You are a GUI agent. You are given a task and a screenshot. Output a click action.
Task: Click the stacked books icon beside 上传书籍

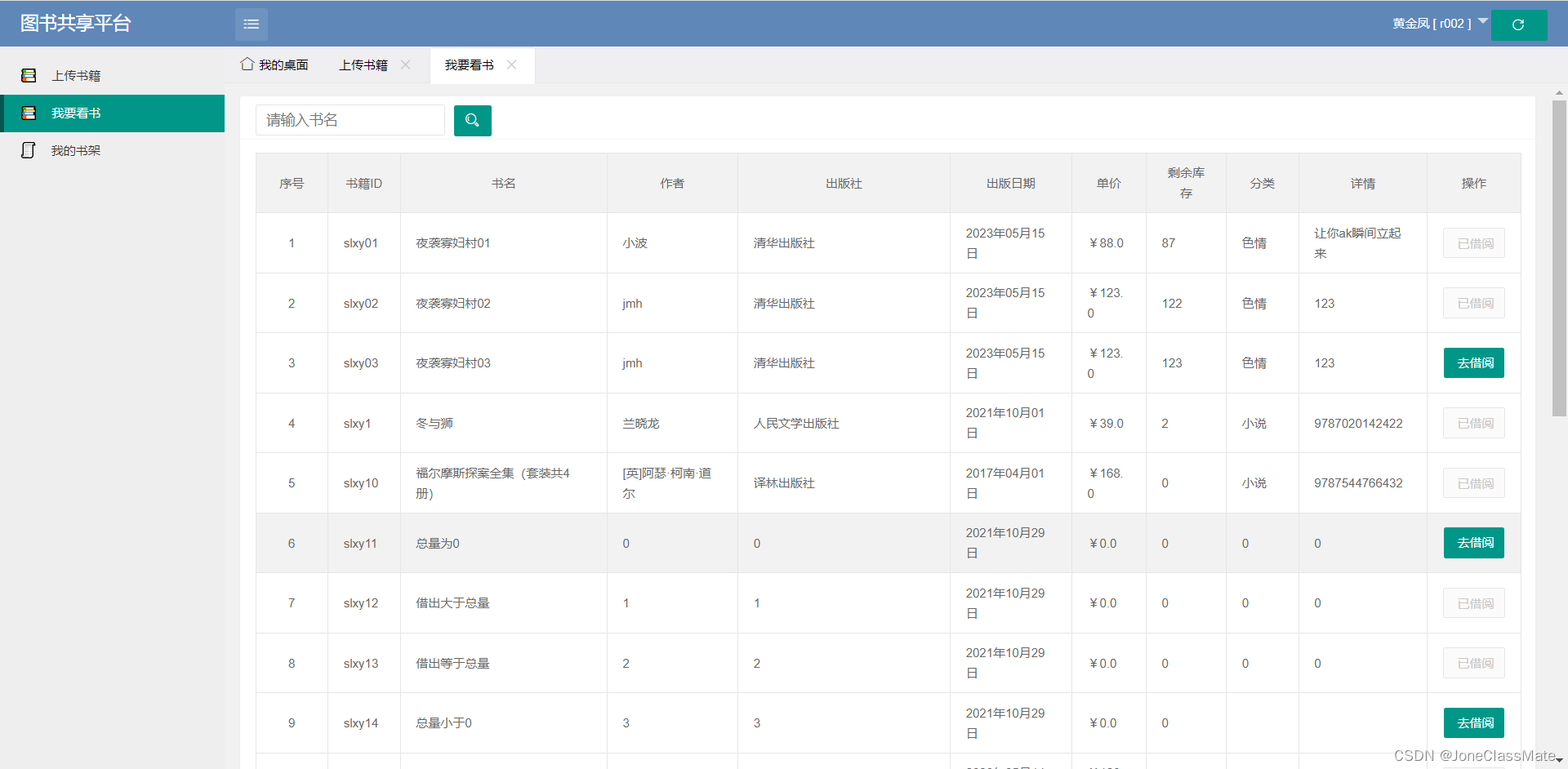[x=29, y=75]
